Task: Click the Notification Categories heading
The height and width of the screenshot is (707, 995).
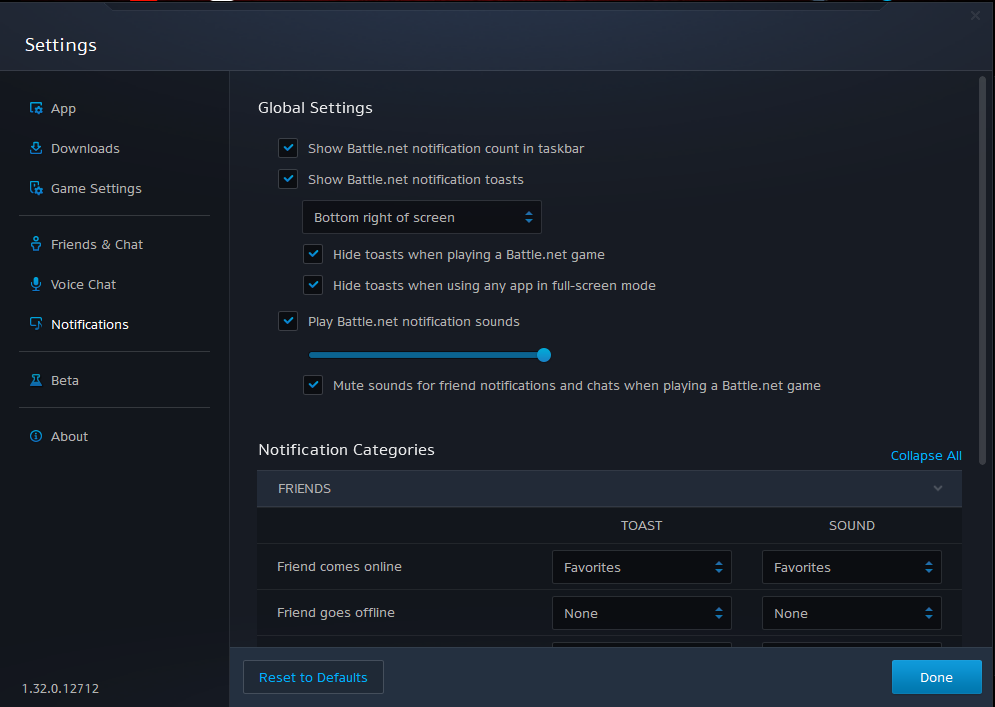Action: (346, 450)
